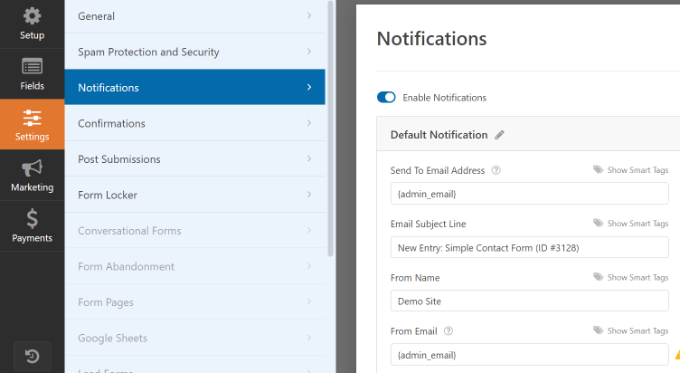Expand the Confirmations chevron
This screenshot has width=680, height=373.
[x=309, y=123]
